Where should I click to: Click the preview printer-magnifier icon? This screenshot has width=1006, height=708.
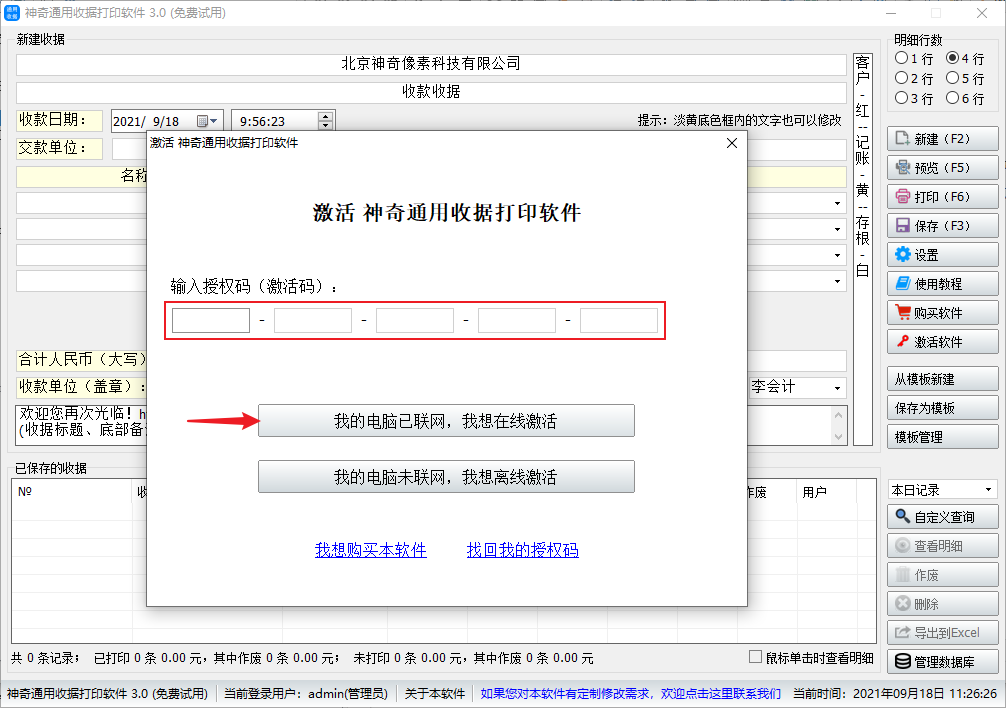point(903,167)
